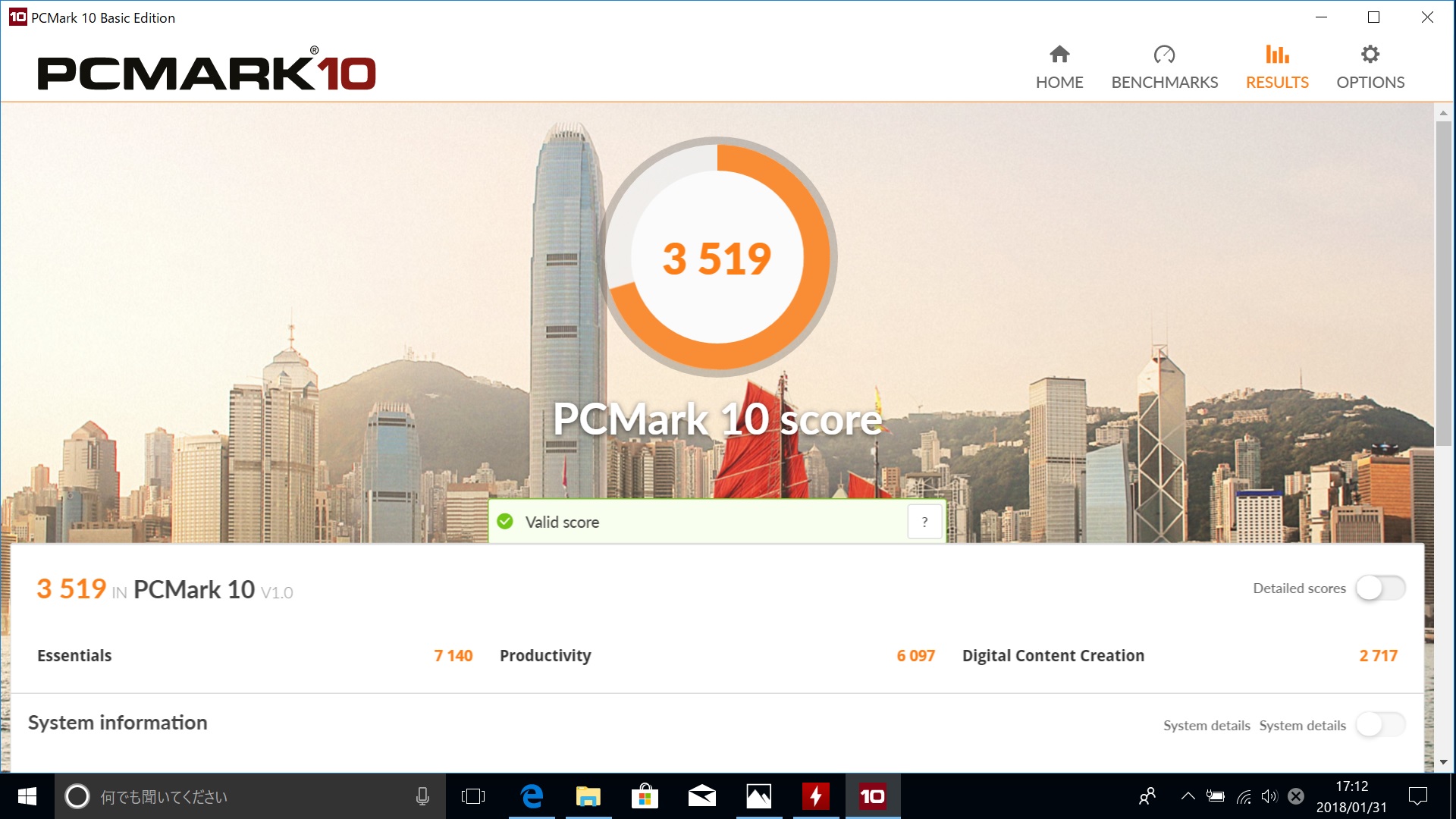
Task: Click the battery status icon
Action: pos(1216,796)
